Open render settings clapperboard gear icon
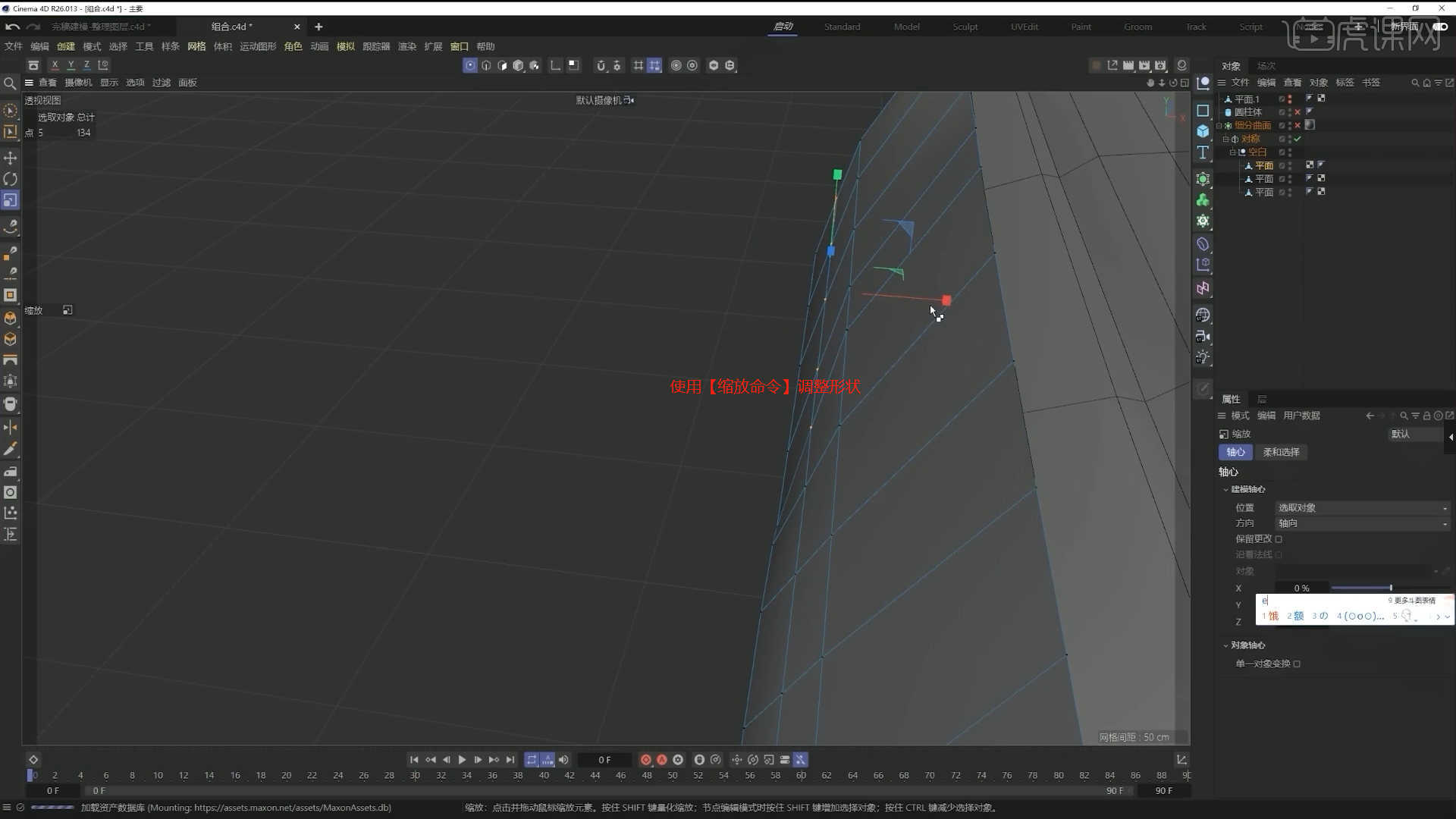 point(1160,66)
